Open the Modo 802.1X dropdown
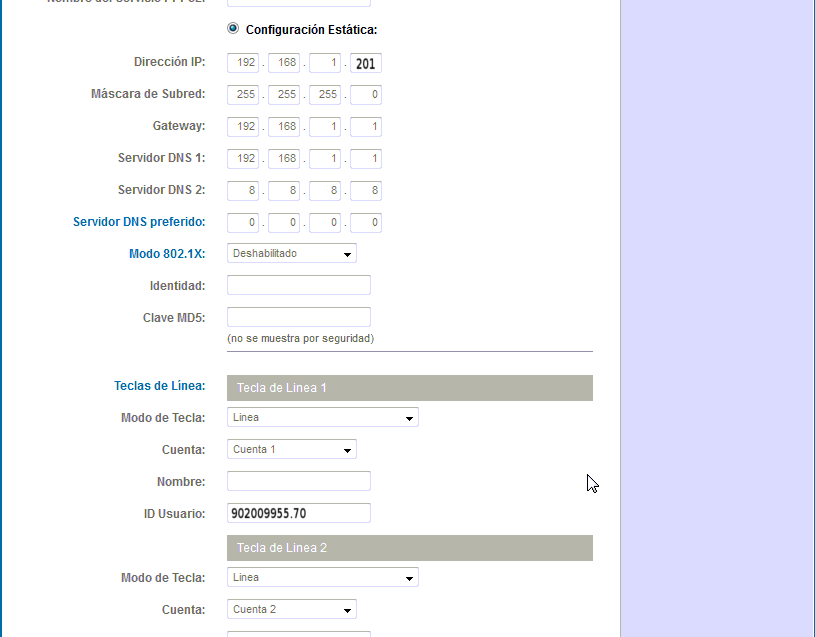 pyautogui.click(x=291, y=253)
